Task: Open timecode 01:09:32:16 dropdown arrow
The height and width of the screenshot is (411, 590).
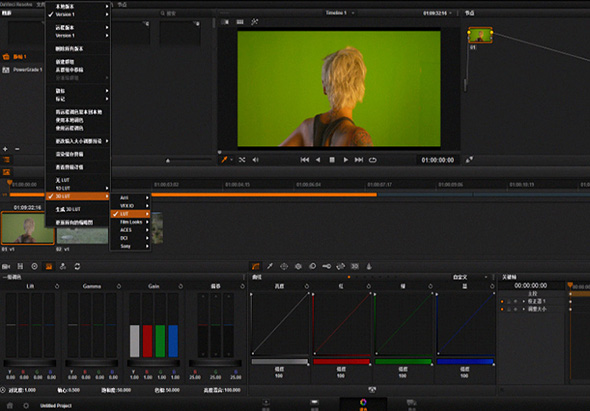Action: point(450,13)
